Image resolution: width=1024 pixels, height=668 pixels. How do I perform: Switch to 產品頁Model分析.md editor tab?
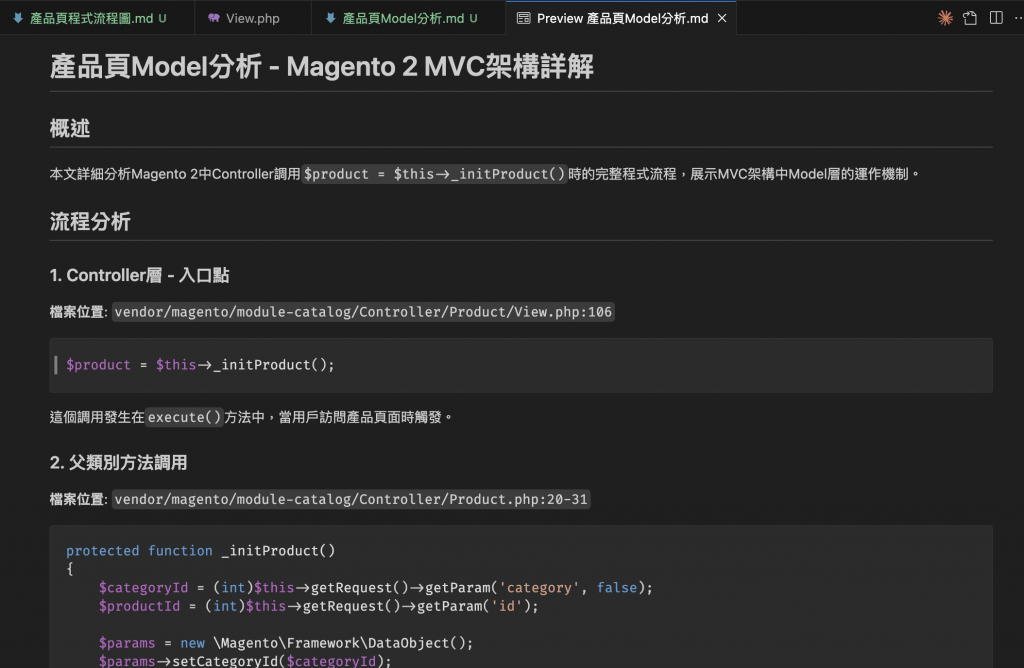(x=408, y=18)
